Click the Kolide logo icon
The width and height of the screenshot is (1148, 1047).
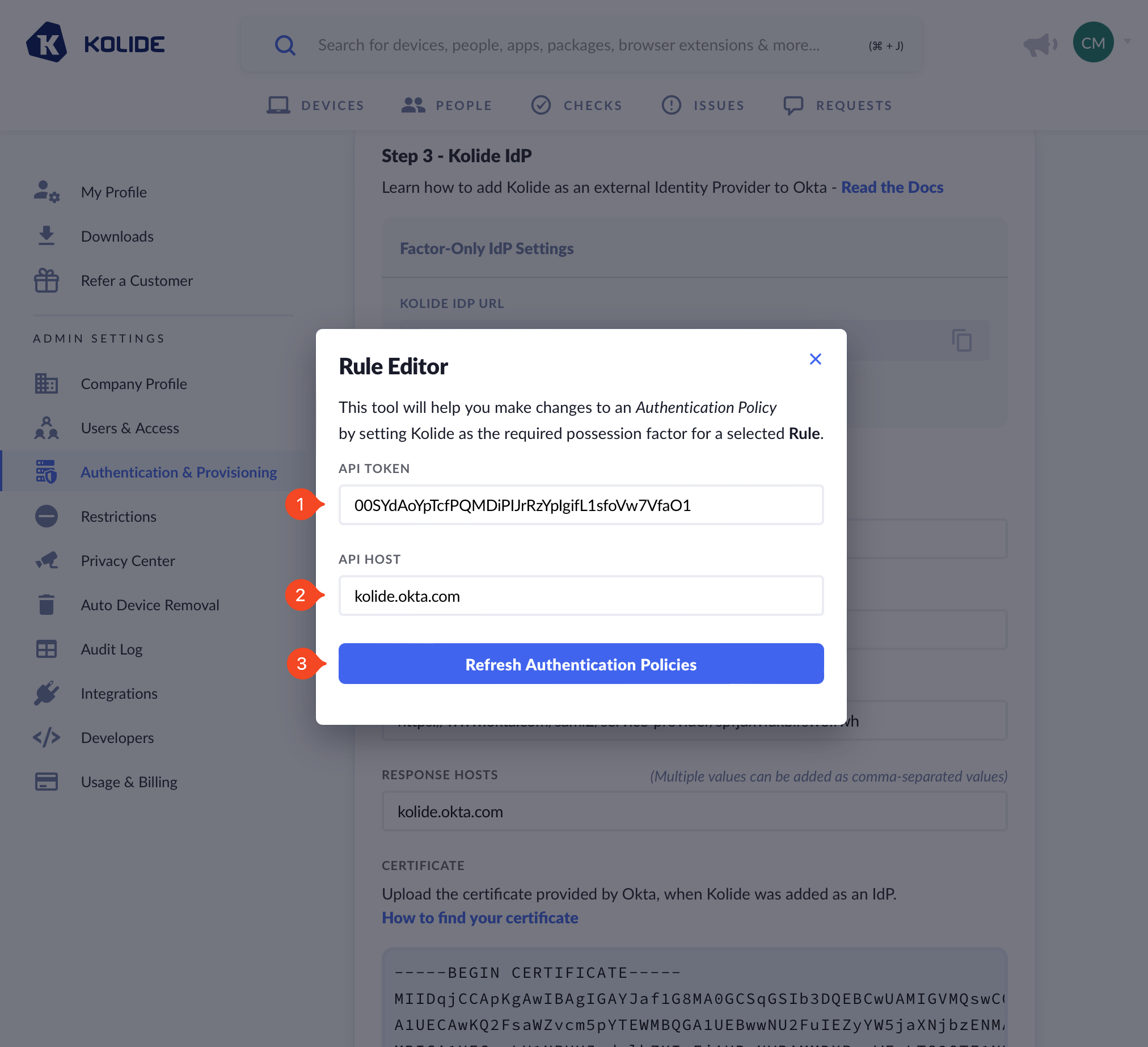click(x=46, y=43)
